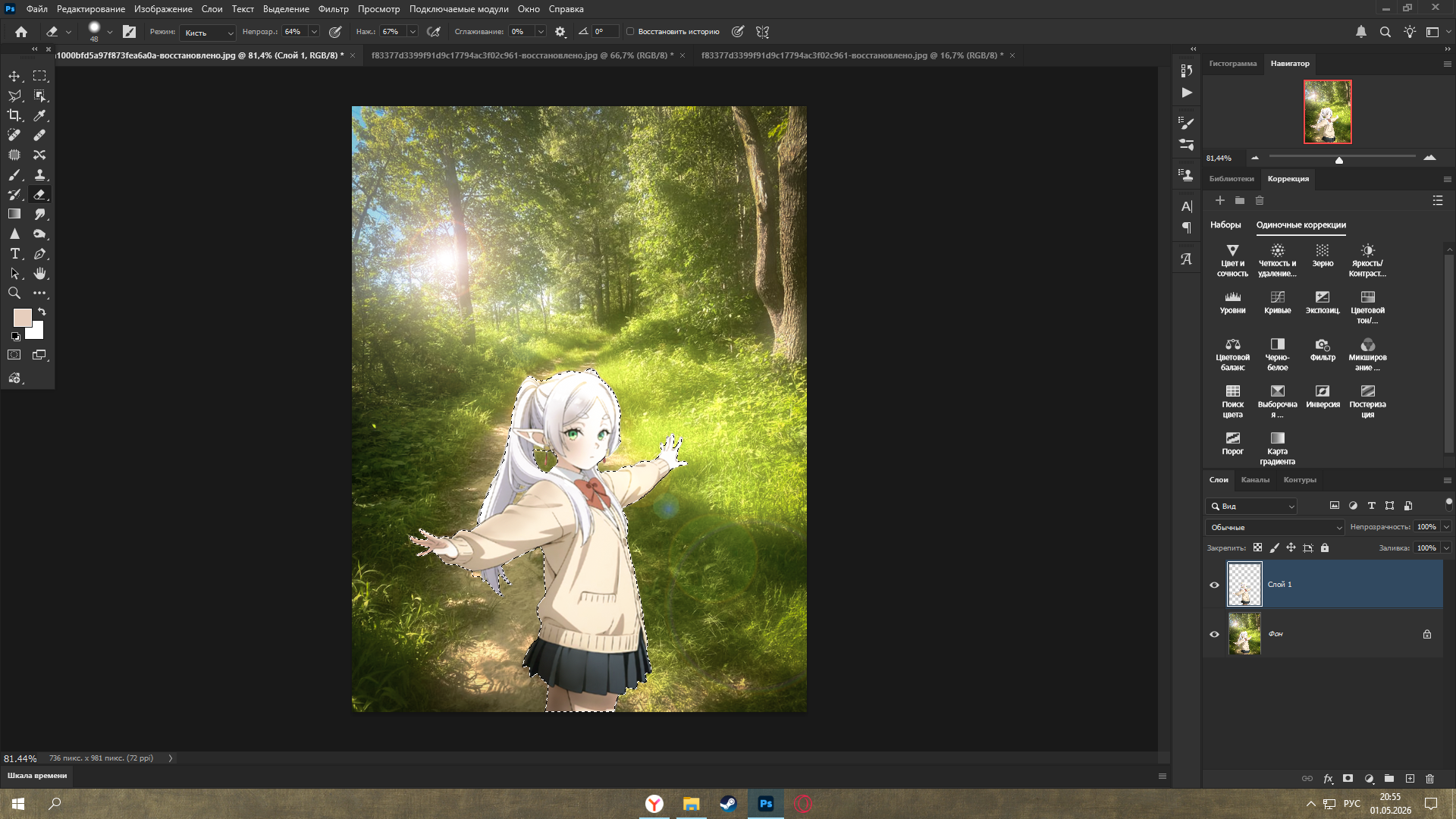Switch to the Библиотеки tab
Screen dimensions: 1456x819
[1232, 179]
